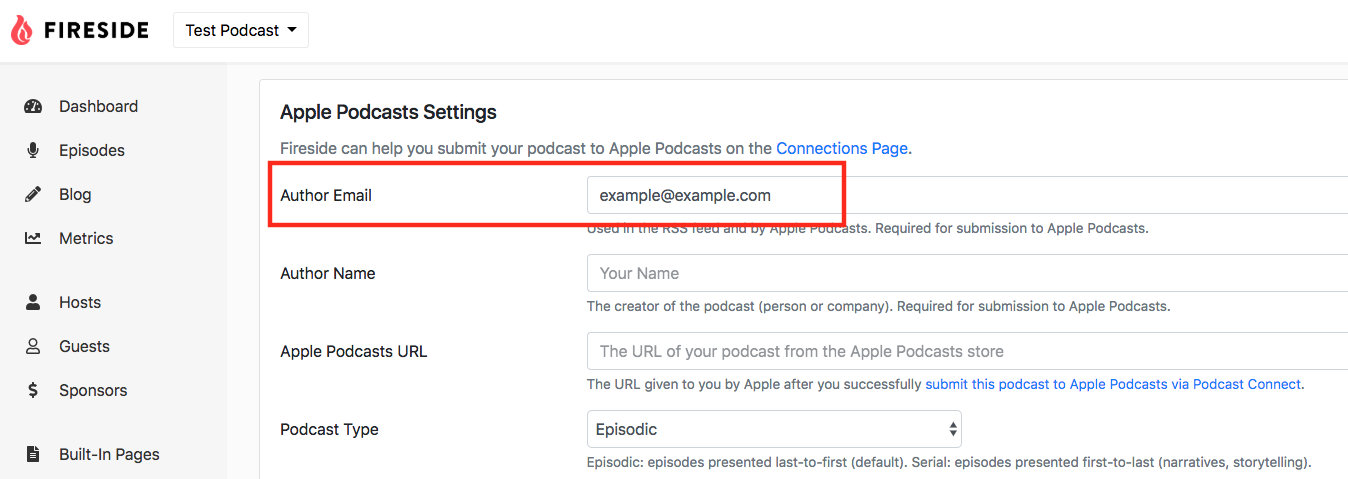Open Built-In Pages in the sidebar

[x=109, y=454]
